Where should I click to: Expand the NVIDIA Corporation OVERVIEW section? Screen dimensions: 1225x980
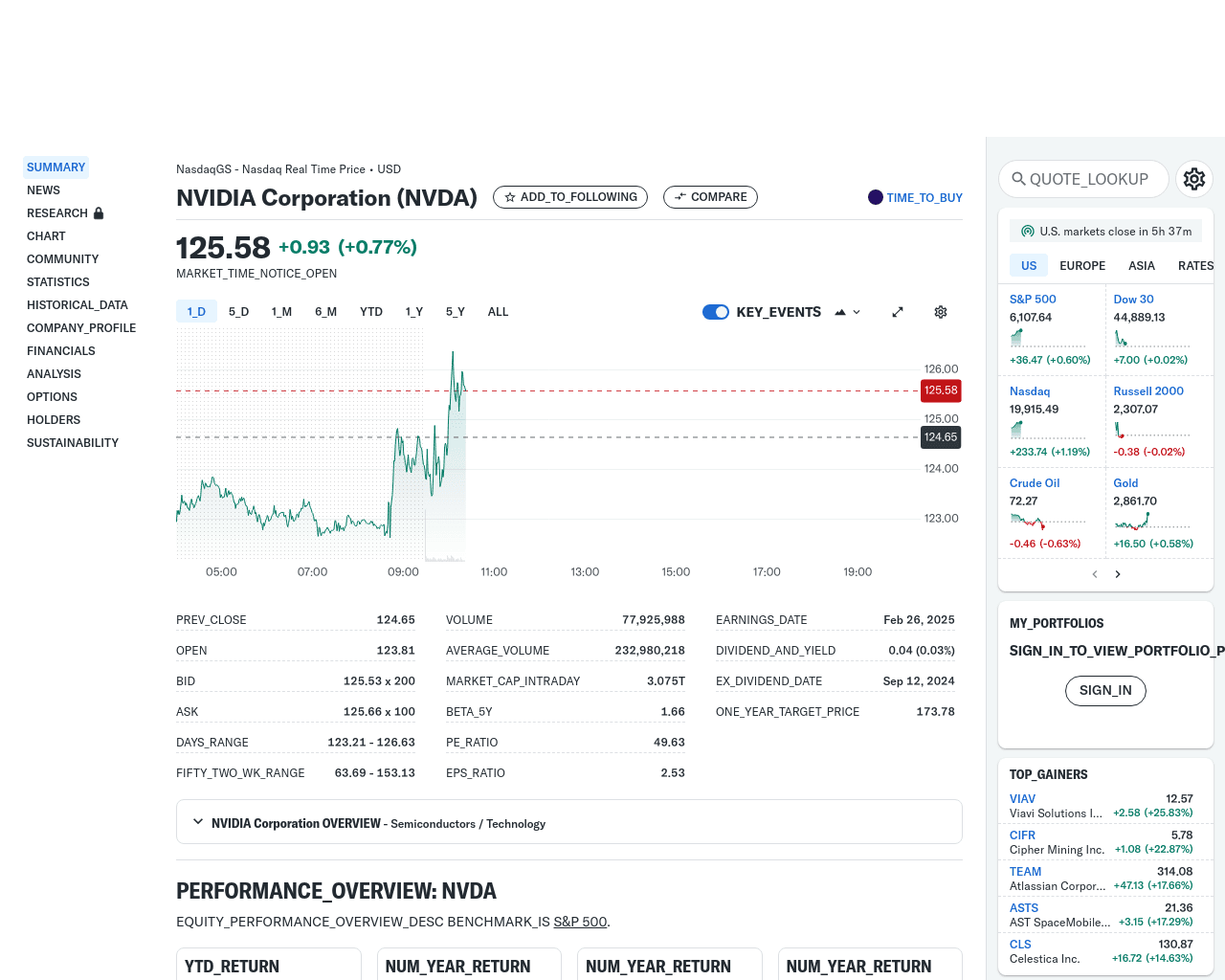569,822
